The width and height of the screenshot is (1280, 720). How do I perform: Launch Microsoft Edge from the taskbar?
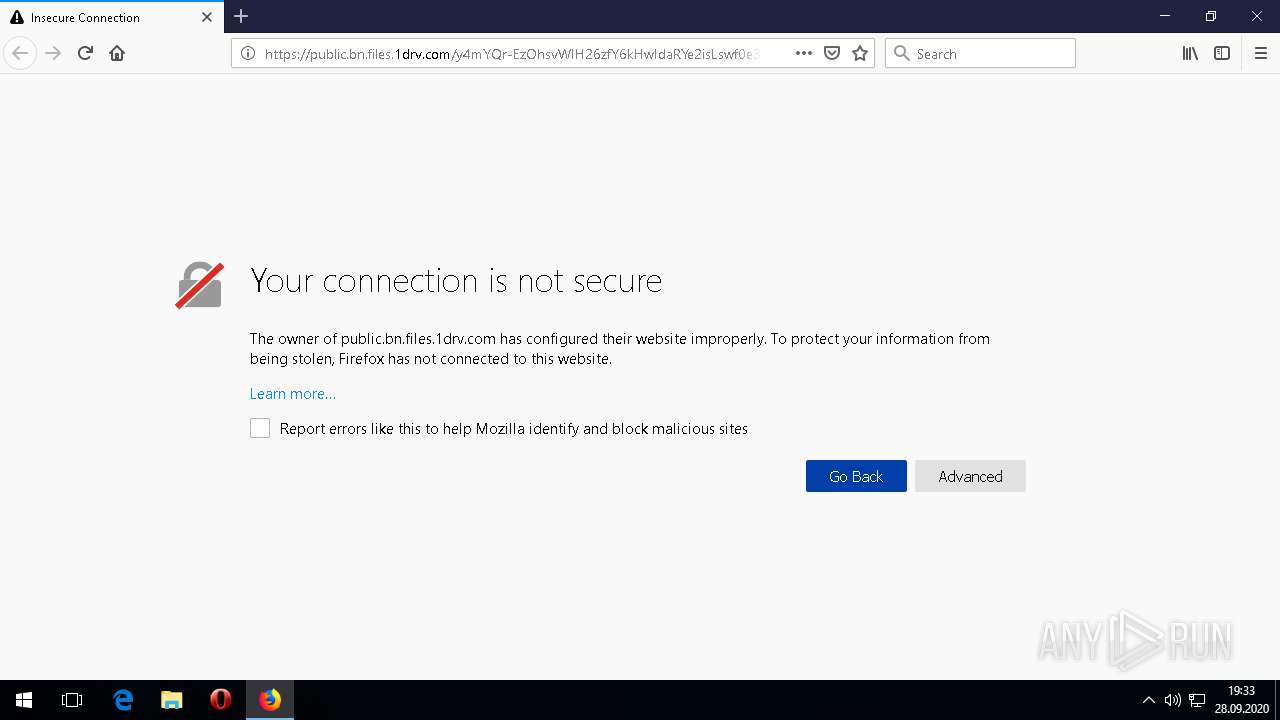(123, 700)
